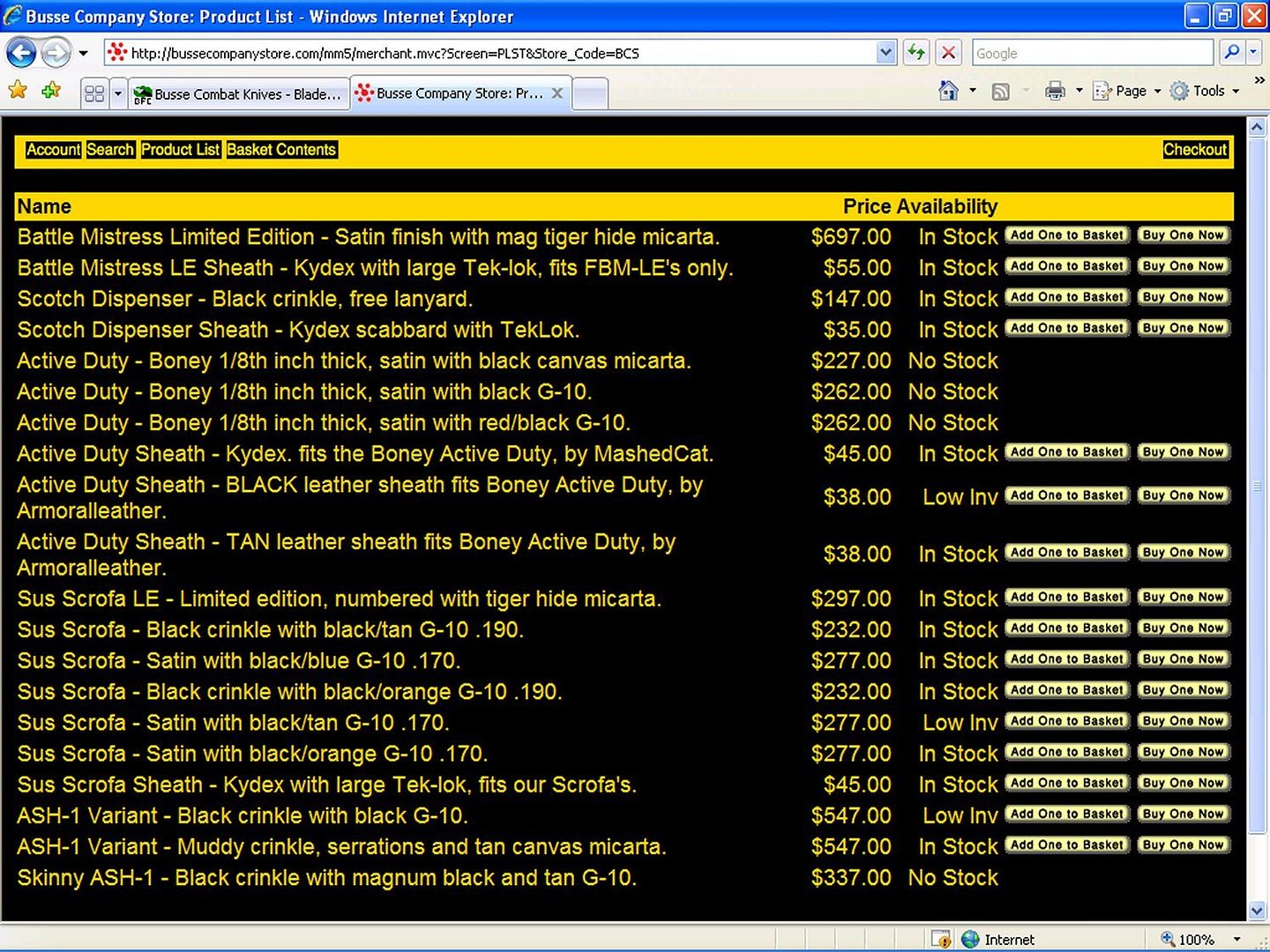
Task: Open a new blank tab
Action: click(x=590, y=93)
